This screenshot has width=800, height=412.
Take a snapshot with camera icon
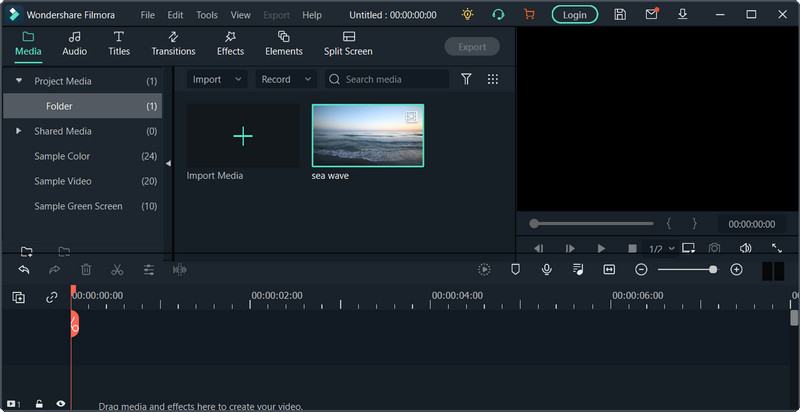pyautogui.click(x=714, y=248)
